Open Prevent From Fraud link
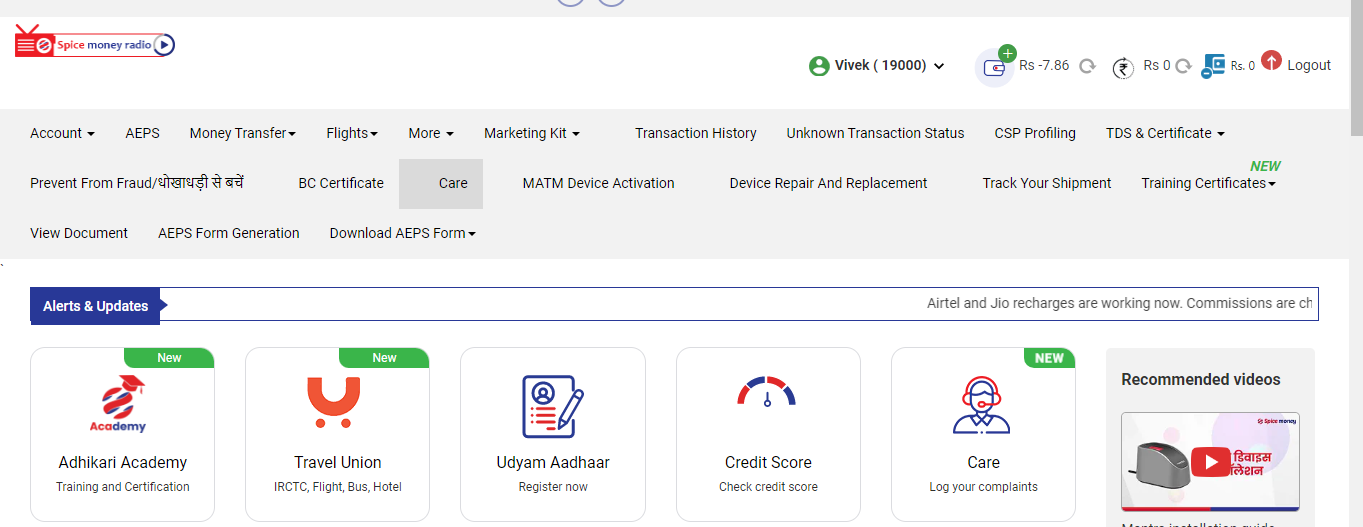This screenshot has height=527, width=1363. coord(137,183)
